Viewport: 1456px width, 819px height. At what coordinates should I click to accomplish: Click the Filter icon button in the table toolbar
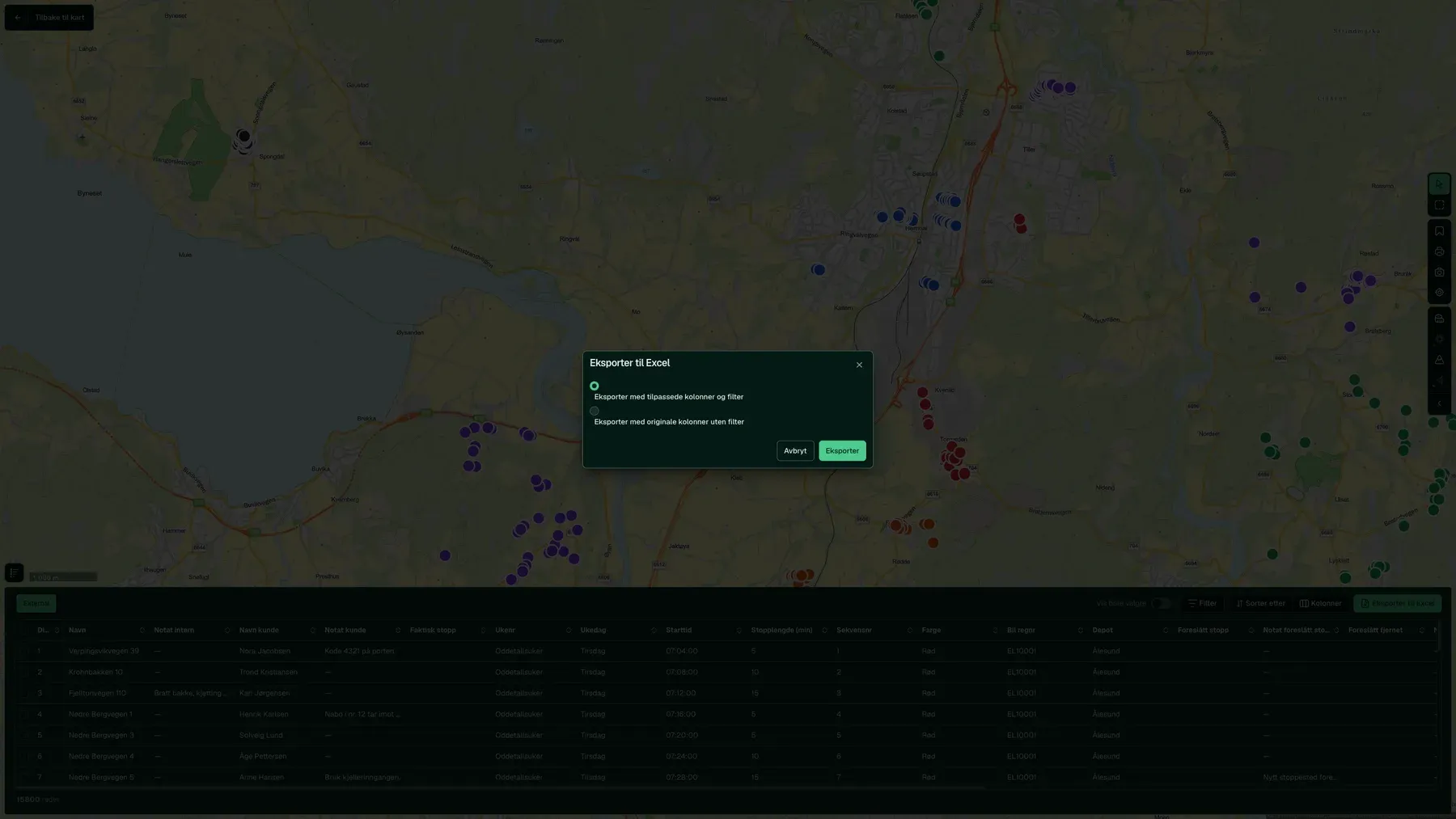click(1202, 603)
